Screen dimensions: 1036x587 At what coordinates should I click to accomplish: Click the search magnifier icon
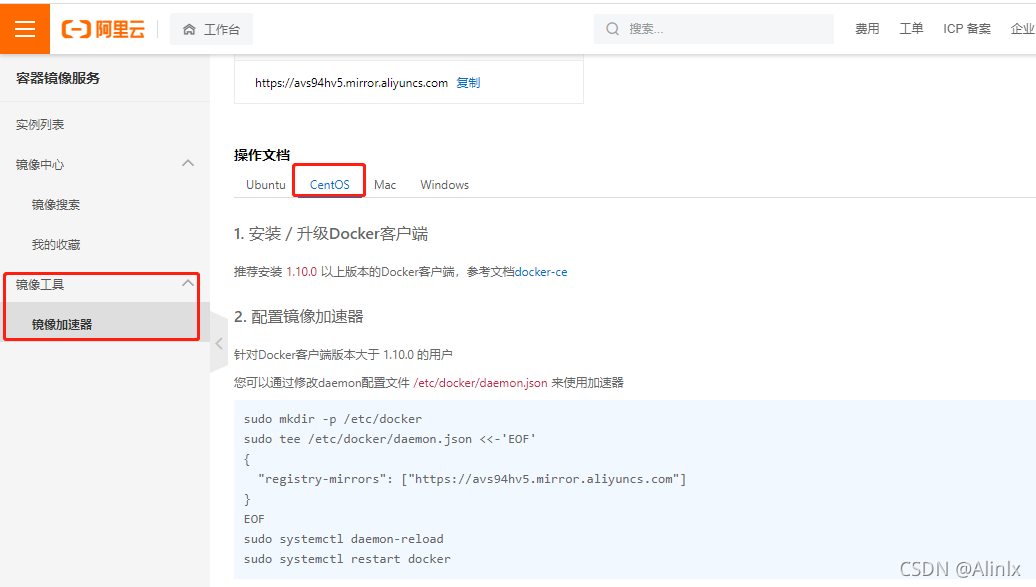(612, 29)
